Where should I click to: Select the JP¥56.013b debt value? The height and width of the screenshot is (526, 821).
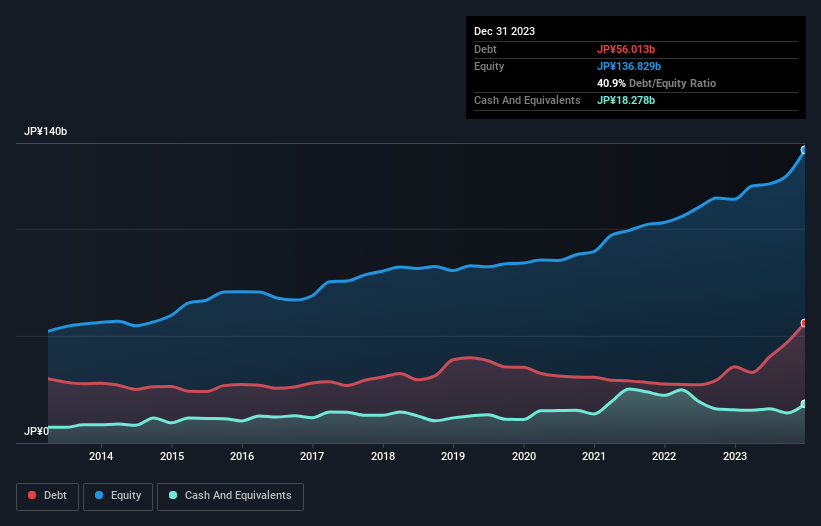tap(628, 49)
